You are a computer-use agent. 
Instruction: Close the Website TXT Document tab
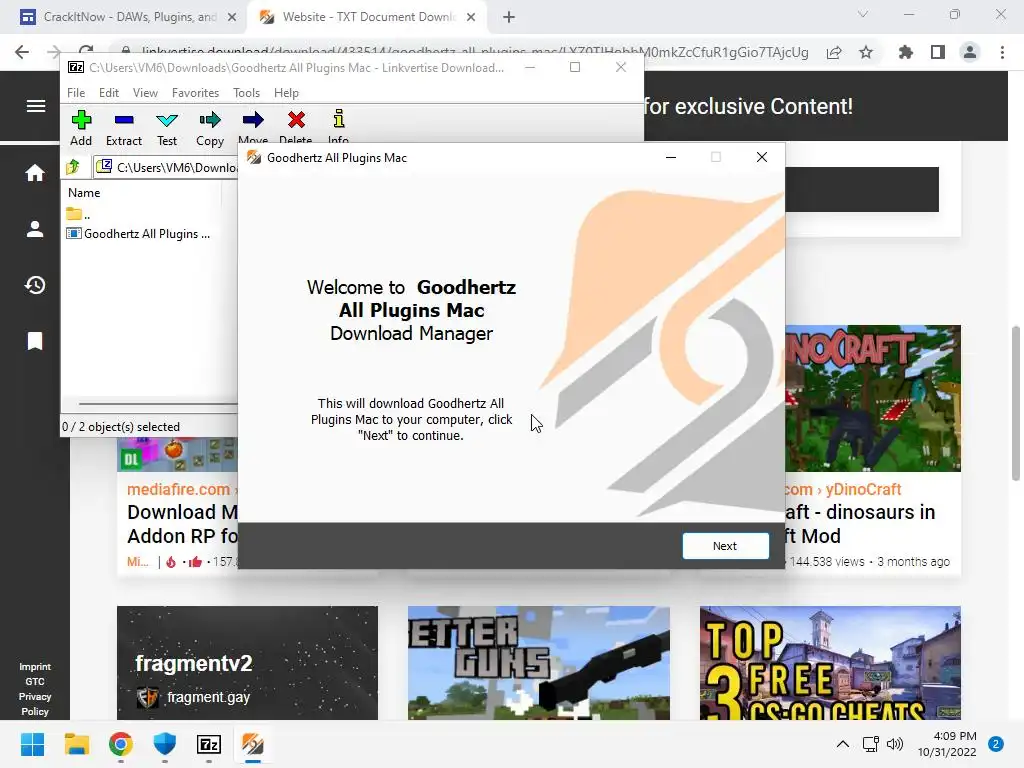[471, 17]
